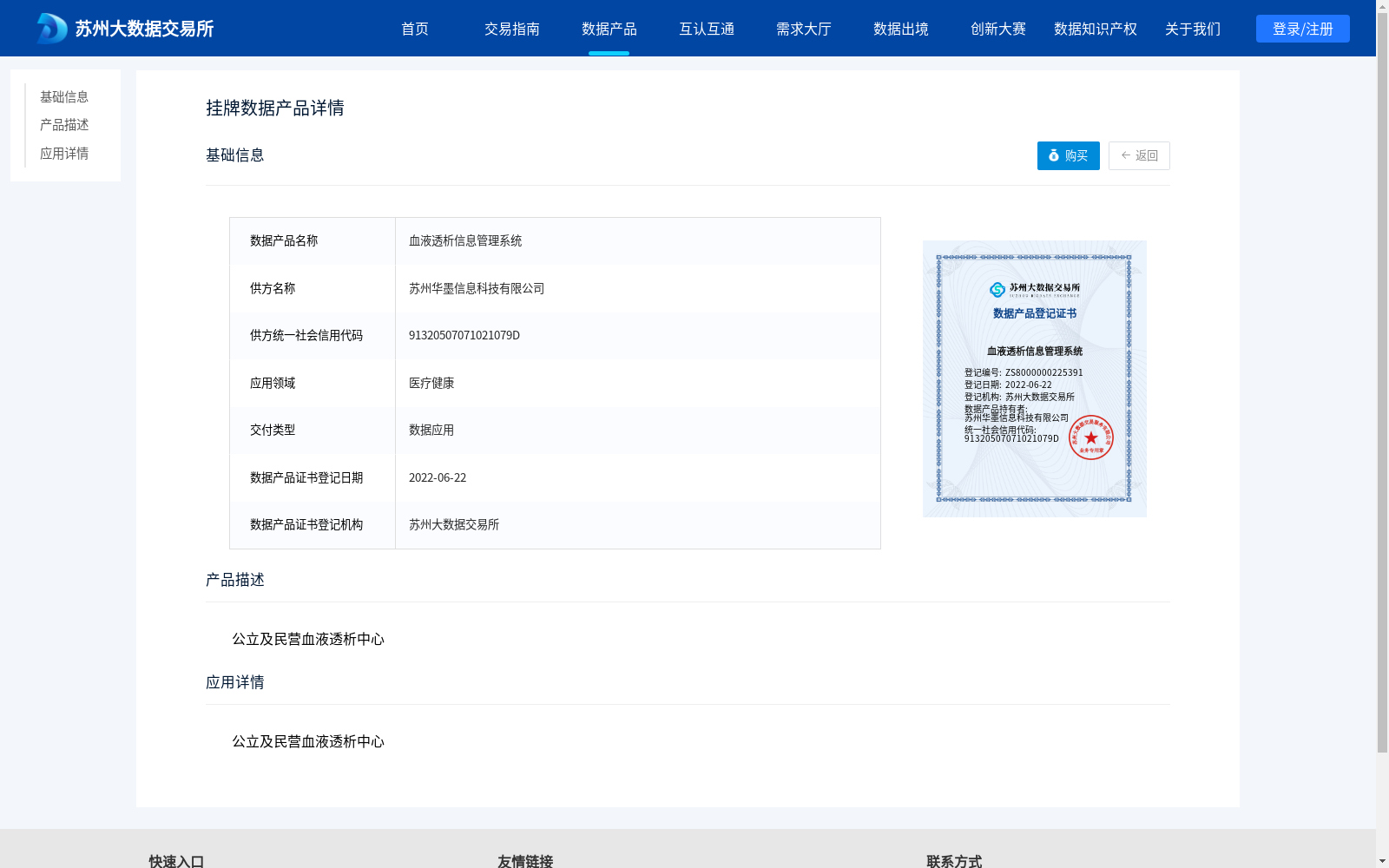Click the 数据产品证书登记日期 label cell

[313, 477]
